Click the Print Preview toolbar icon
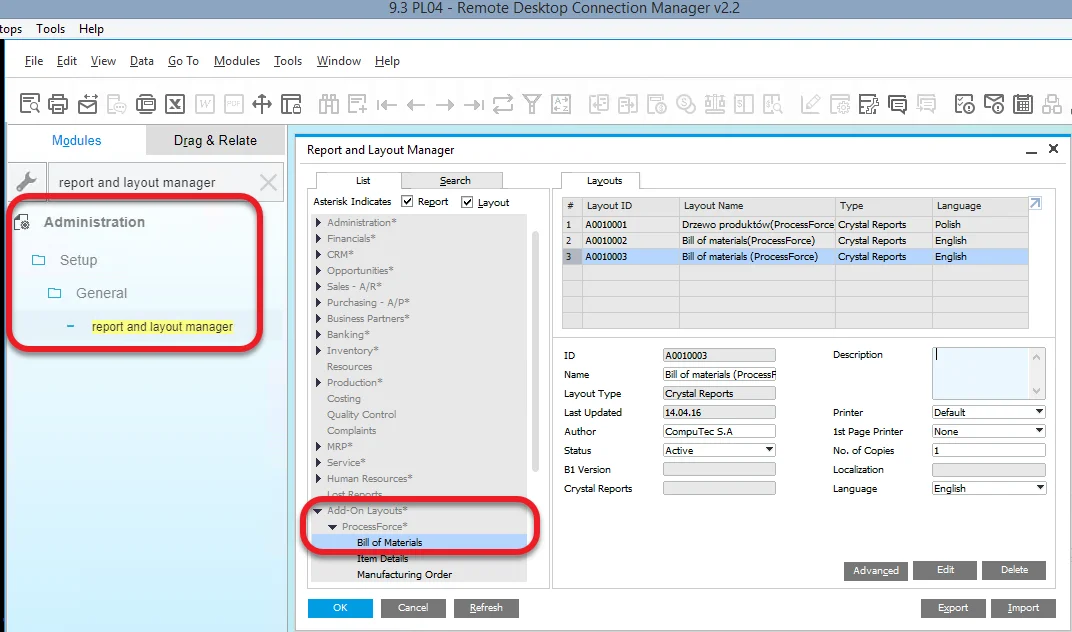The width and height of the screenshot is (1072, 632). click(30, 103)
